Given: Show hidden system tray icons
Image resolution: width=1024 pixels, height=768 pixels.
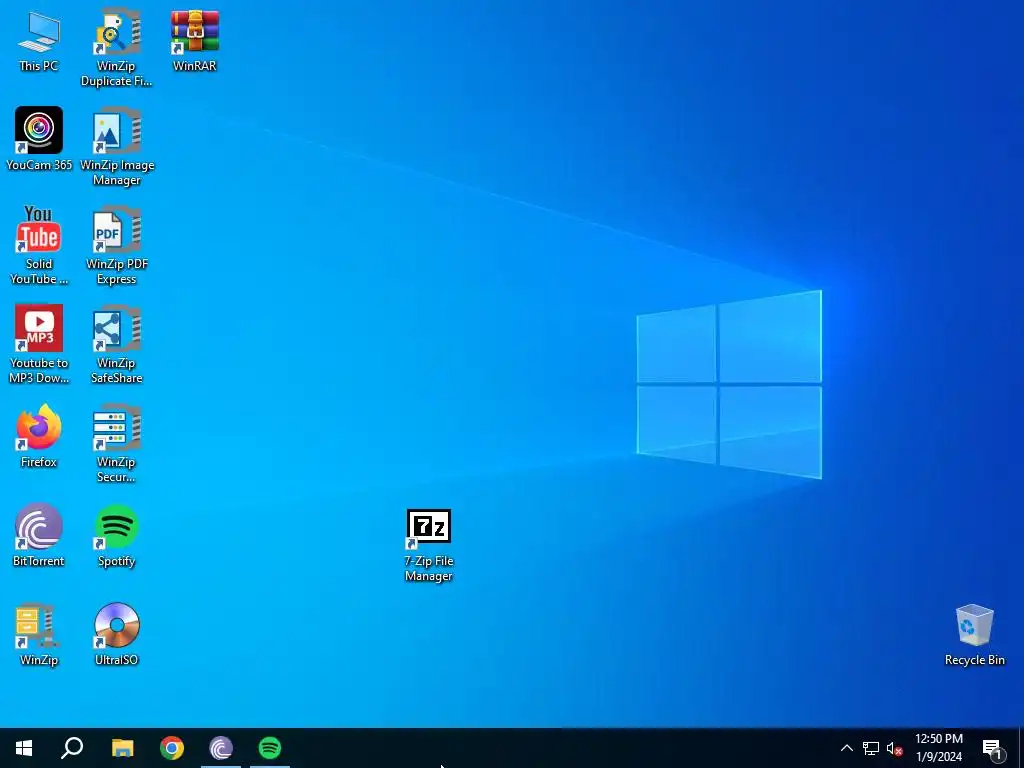Looking at the screenshot, I should [846, 748].
